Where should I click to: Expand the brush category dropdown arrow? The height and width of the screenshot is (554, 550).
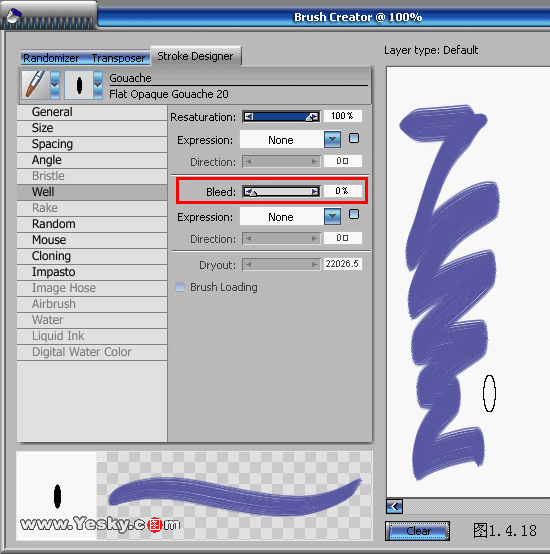coord(55,85)
